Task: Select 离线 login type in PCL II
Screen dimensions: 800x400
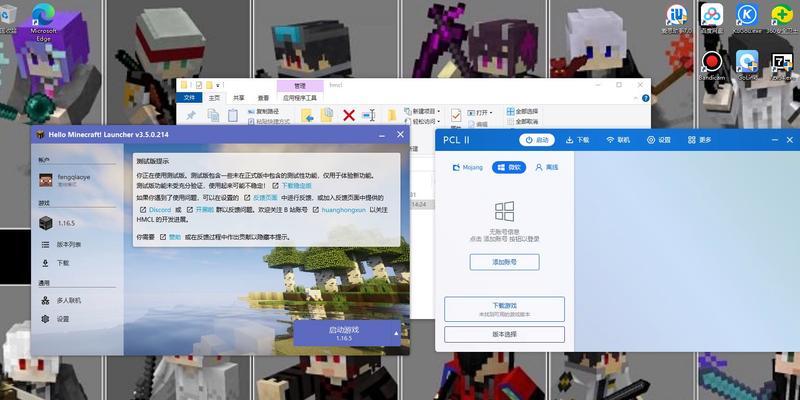Action: [x=547, y=167]
